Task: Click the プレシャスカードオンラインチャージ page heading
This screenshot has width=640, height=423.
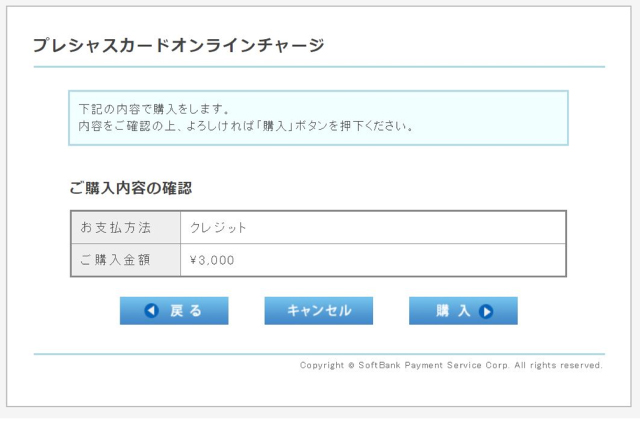Action: coord(178,45)
